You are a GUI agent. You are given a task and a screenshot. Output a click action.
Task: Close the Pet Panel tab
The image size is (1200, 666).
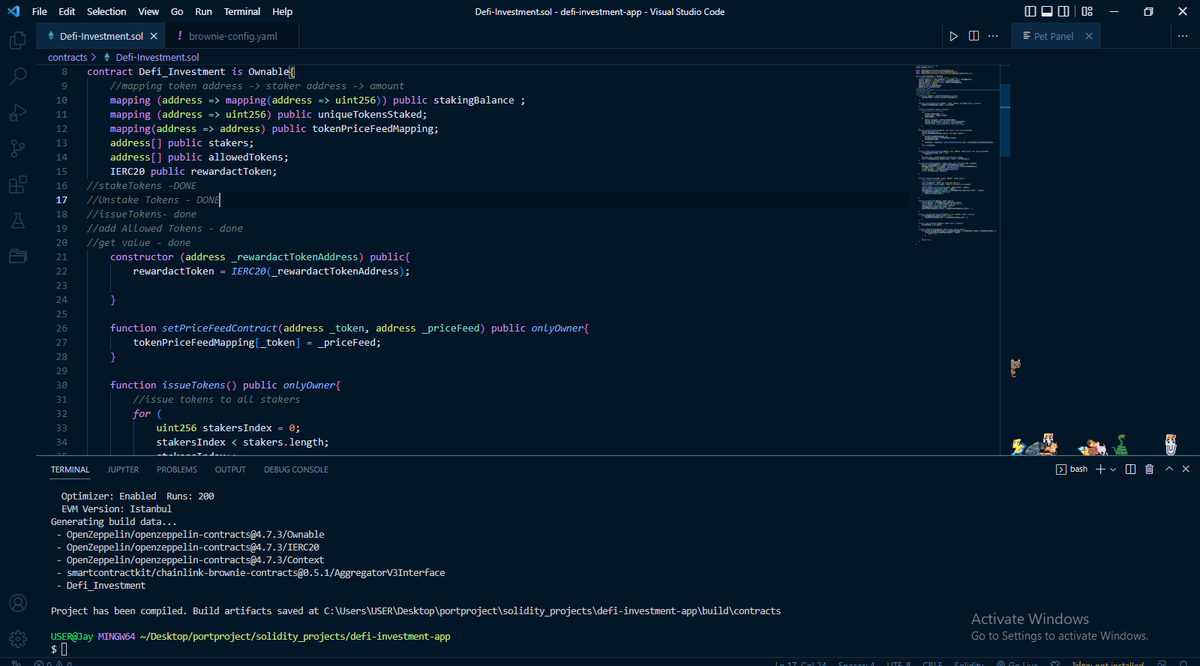pyautogui.click(x=1088, y=36)
